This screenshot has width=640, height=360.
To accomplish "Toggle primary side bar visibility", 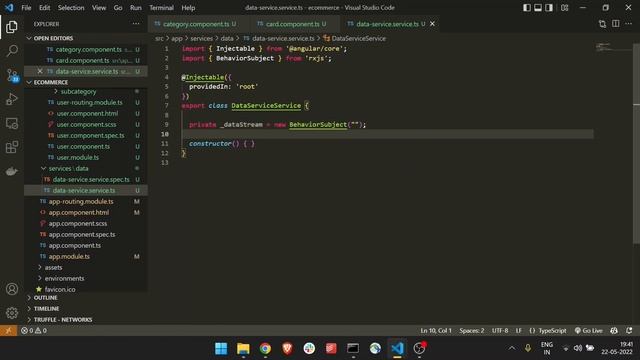I will 527,8.
